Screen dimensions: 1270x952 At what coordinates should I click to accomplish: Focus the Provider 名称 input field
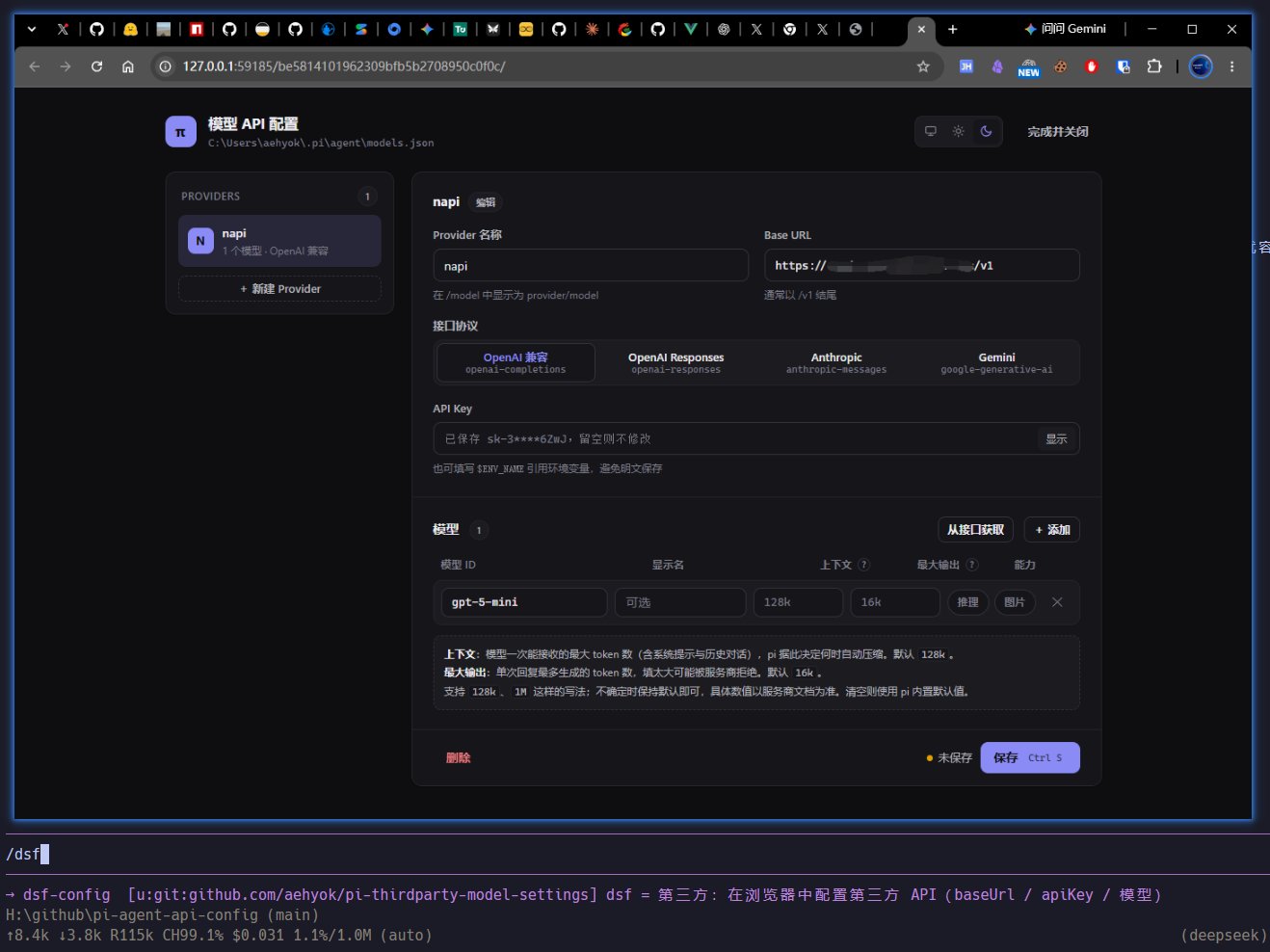point(591,266)
